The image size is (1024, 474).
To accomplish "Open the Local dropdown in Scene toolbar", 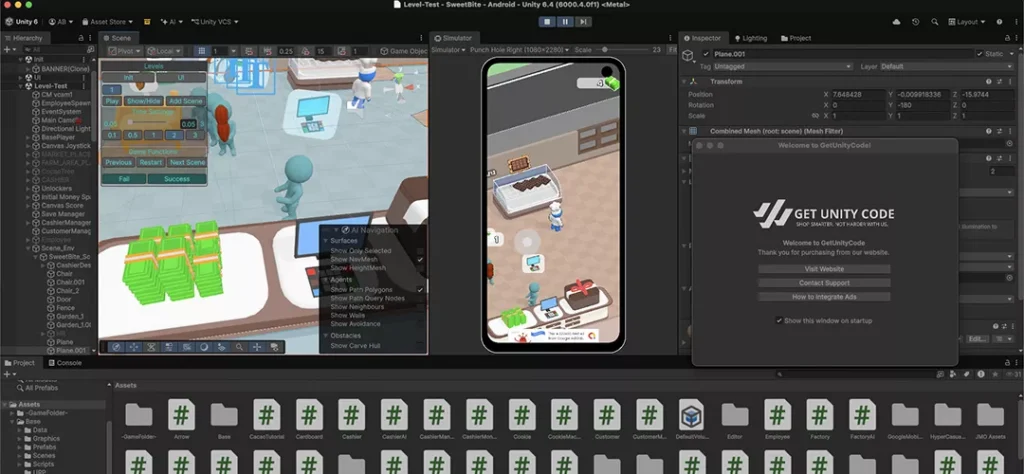I will click(x=165, y=51).
